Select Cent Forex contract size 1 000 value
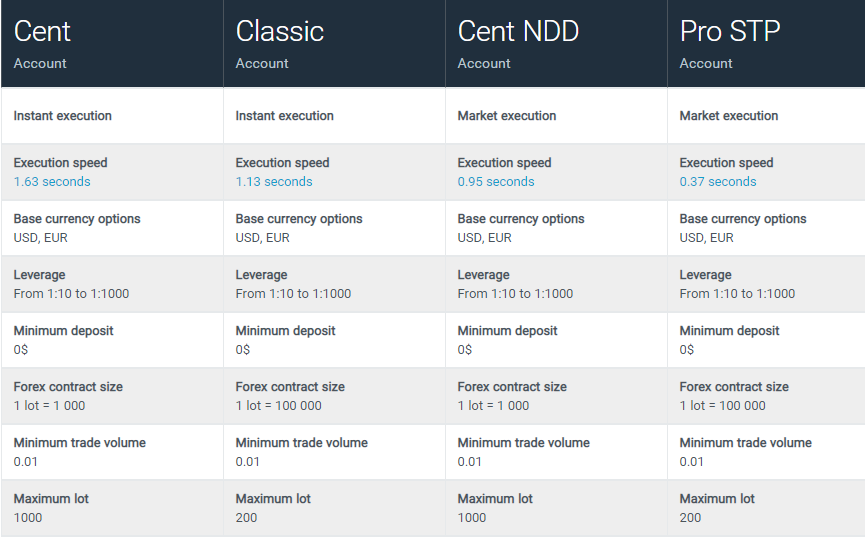This screenshot has height=537, width=865. tap(49, 406)
